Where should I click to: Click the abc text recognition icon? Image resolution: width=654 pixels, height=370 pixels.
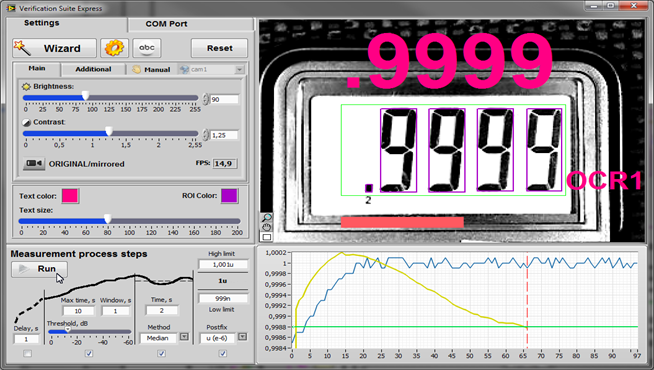[147, 48]
